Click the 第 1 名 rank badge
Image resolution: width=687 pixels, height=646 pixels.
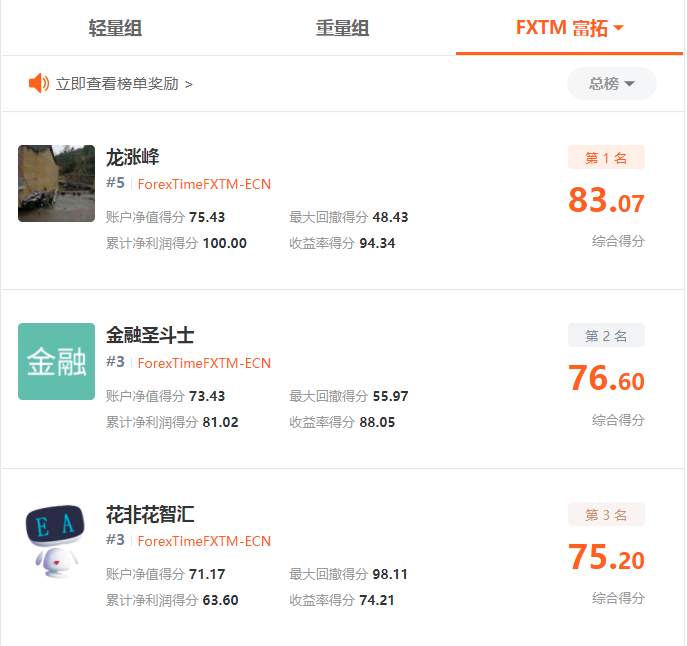(x=606, y=157)
